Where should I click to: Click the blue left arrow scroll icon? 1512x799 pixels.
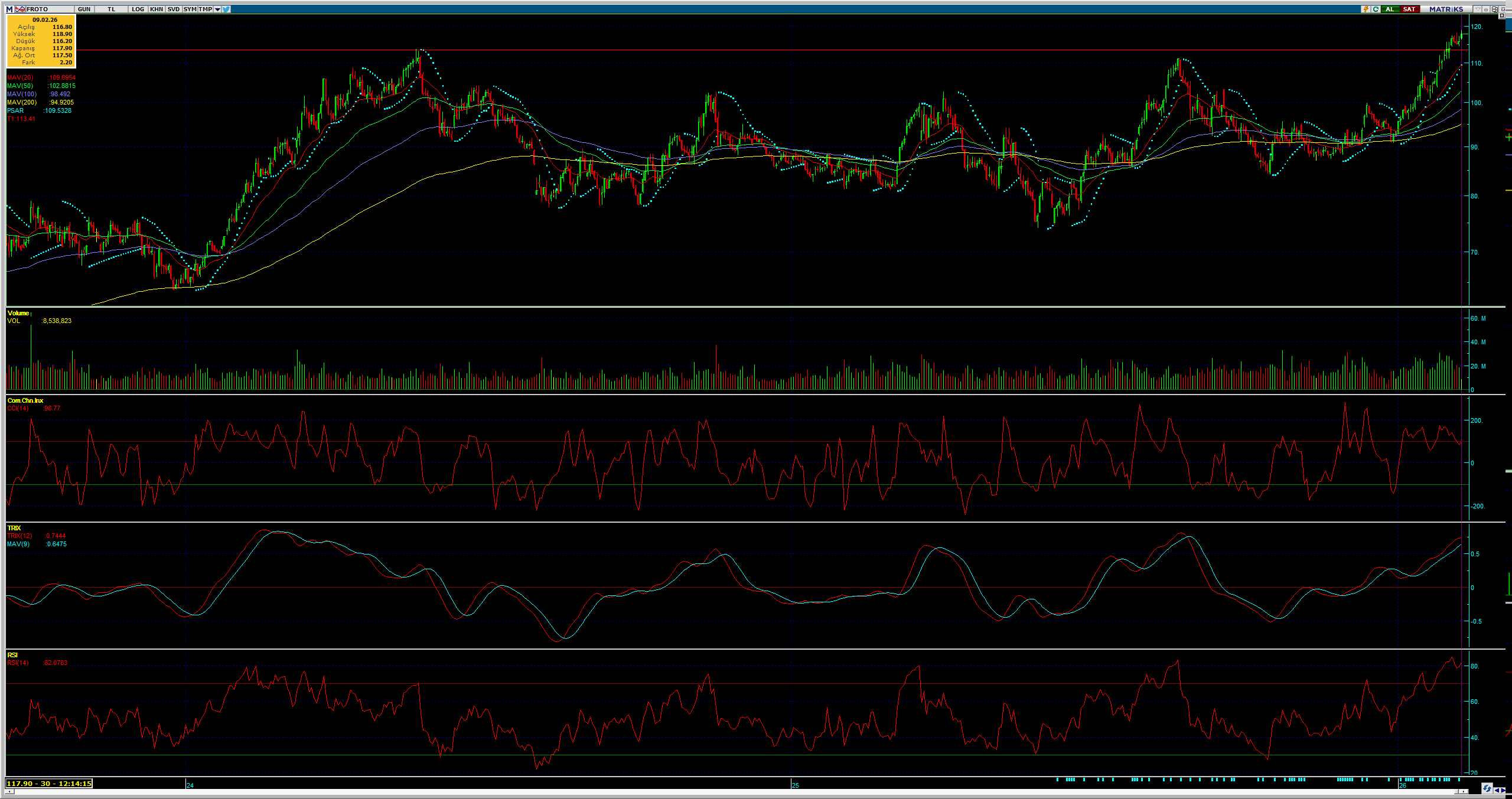point(1497,790)
